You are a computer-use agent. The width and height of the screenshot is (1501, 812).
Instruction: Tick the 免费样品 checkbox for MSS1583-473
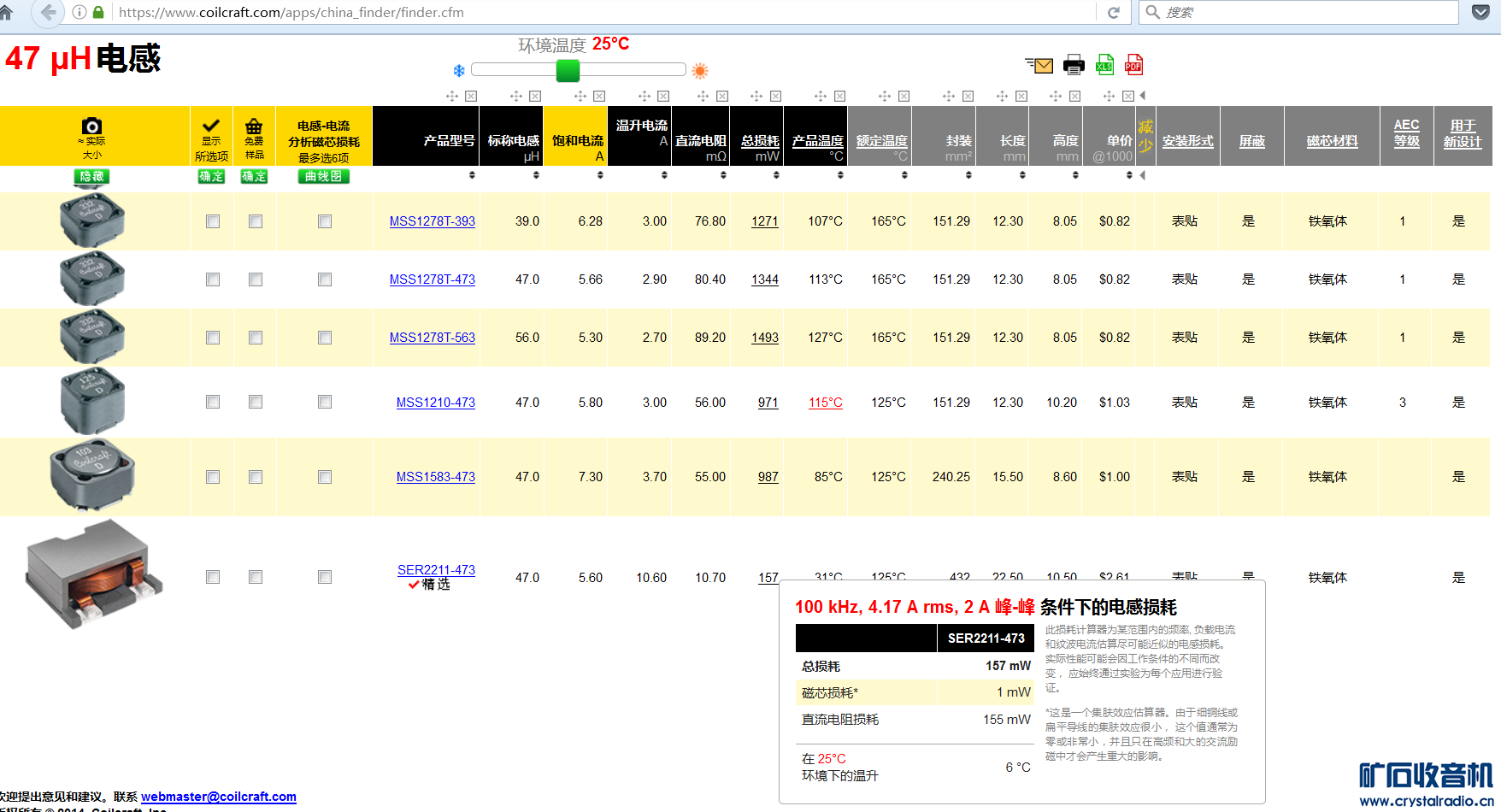point(256,477)
